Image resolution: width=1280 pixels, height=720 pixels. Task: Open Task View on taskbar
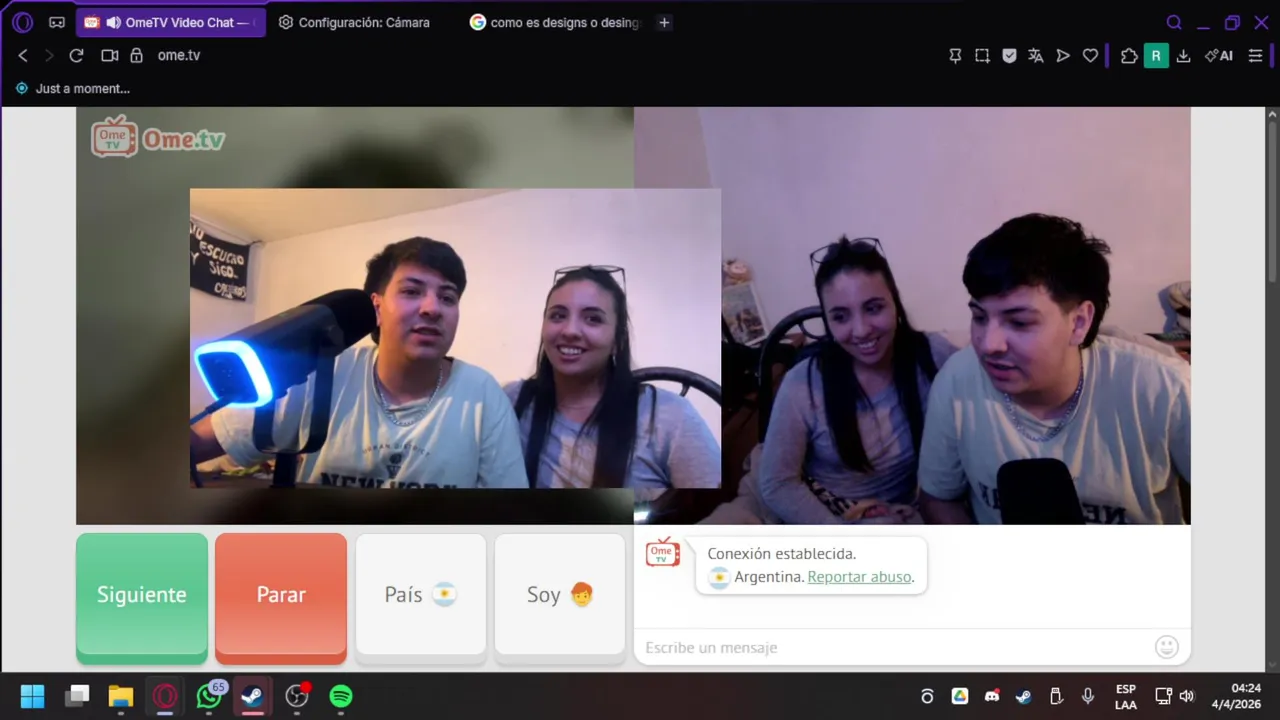point(77,696)
